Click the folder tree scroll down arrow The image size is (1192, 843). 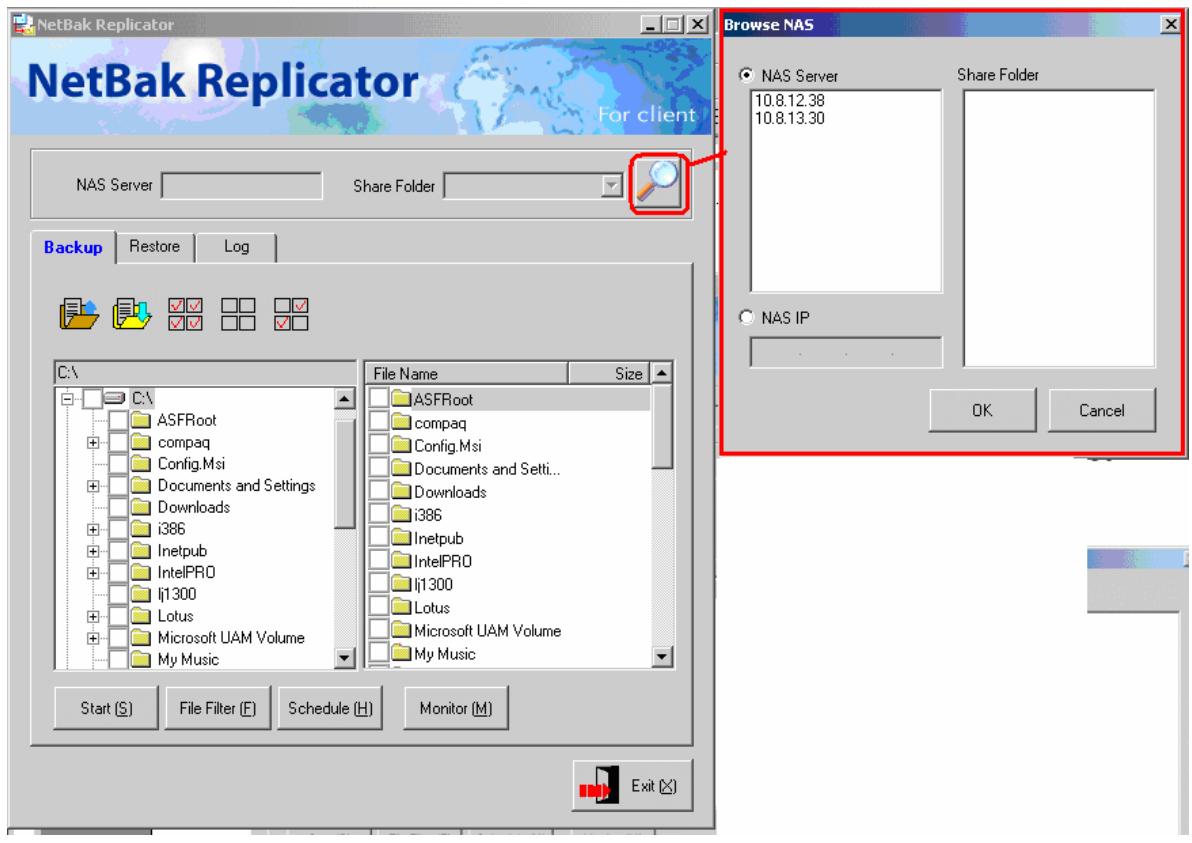click(x=344, y=658)
